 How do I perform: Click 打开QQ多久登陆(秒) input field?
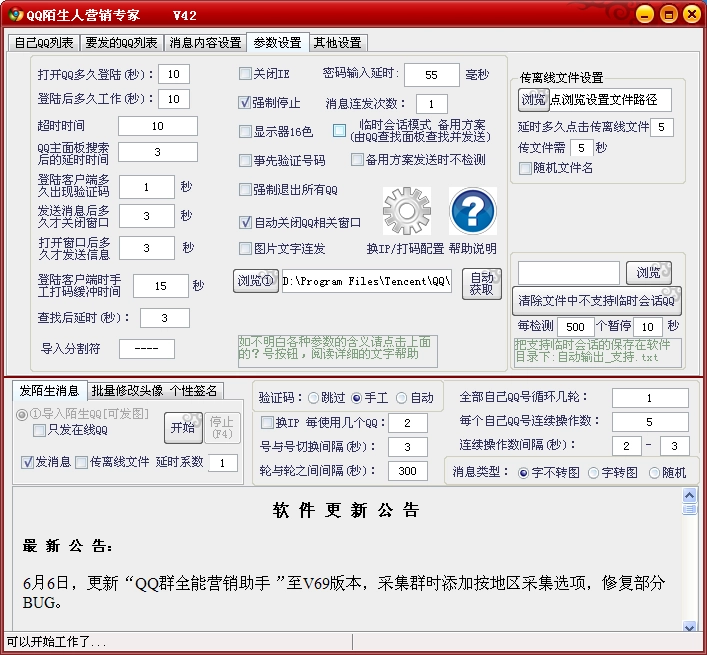(x=174, y=74)
